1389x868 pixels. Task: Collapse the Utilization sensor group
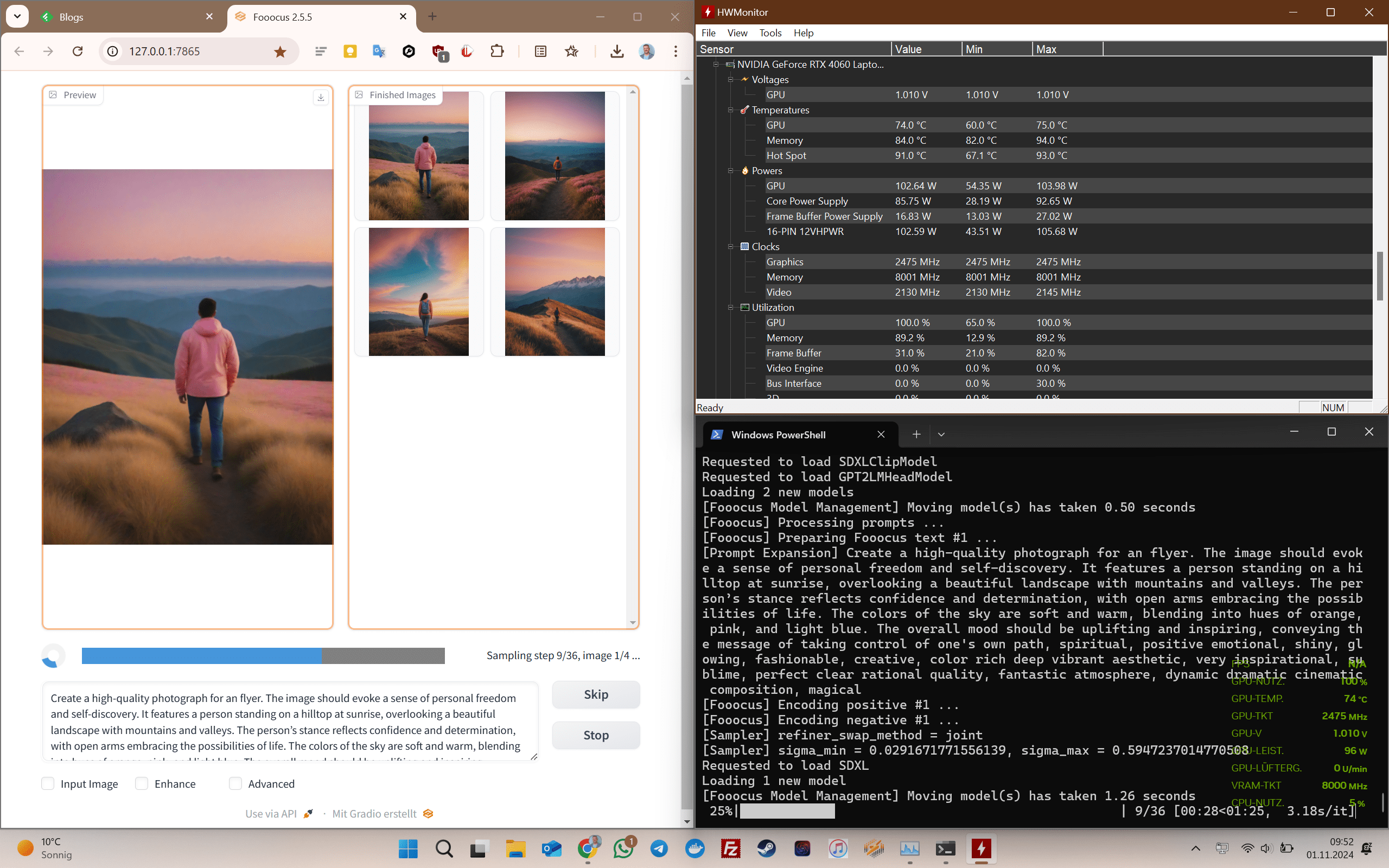[x=731, y=308]
